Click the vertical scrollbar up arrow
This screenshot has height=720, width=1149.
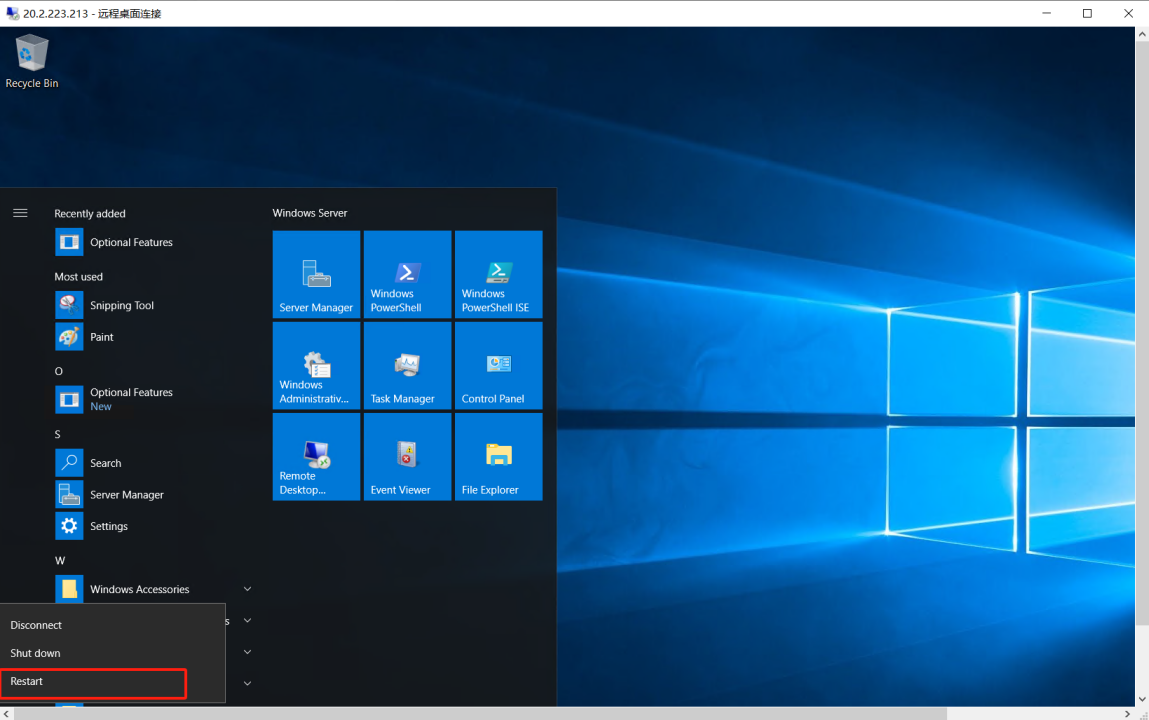(x=1142, y=34)
